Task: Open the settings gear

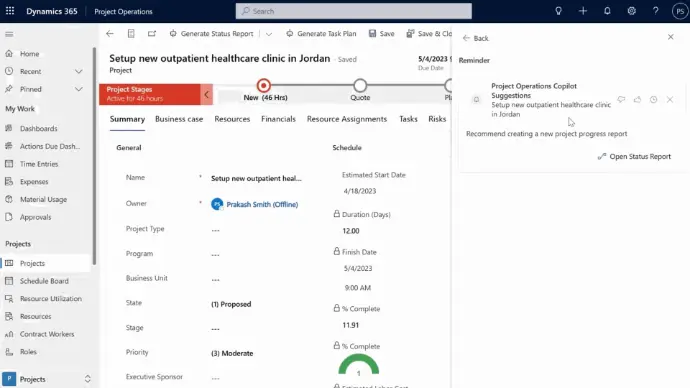Action: pos(631,11)
